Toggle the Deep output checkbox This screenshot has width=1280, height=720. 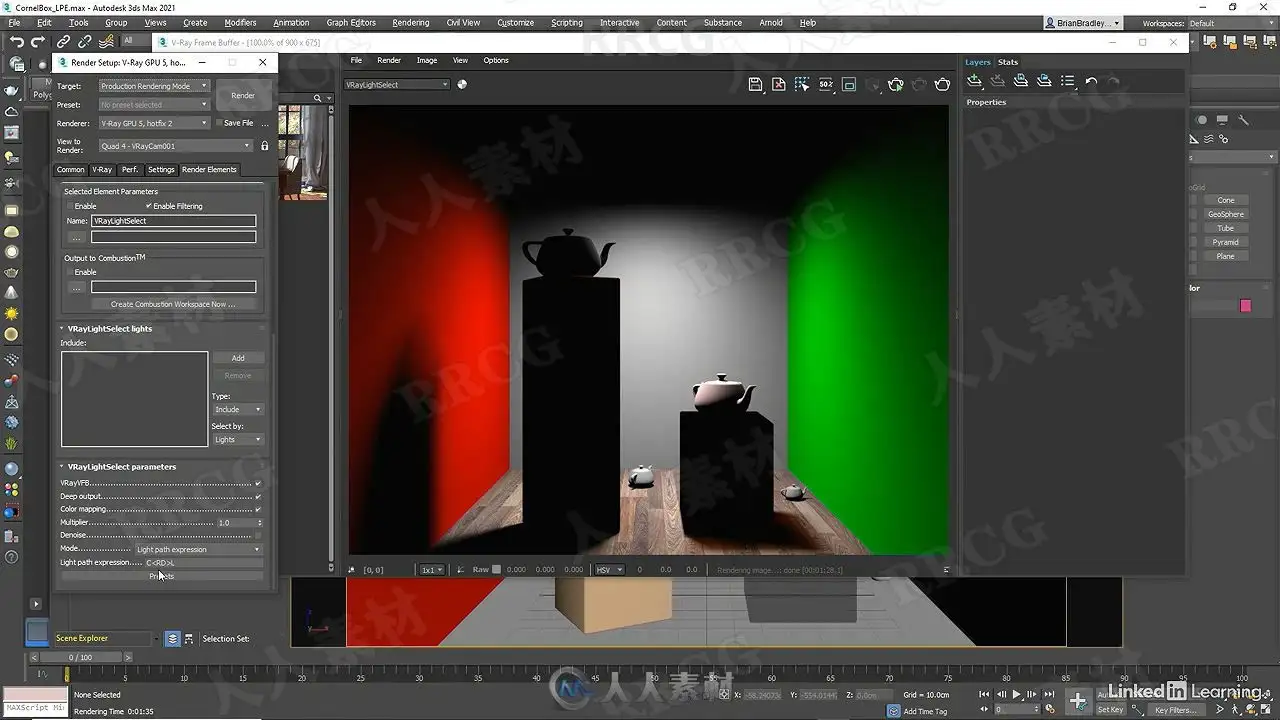(x=258, y=496)
